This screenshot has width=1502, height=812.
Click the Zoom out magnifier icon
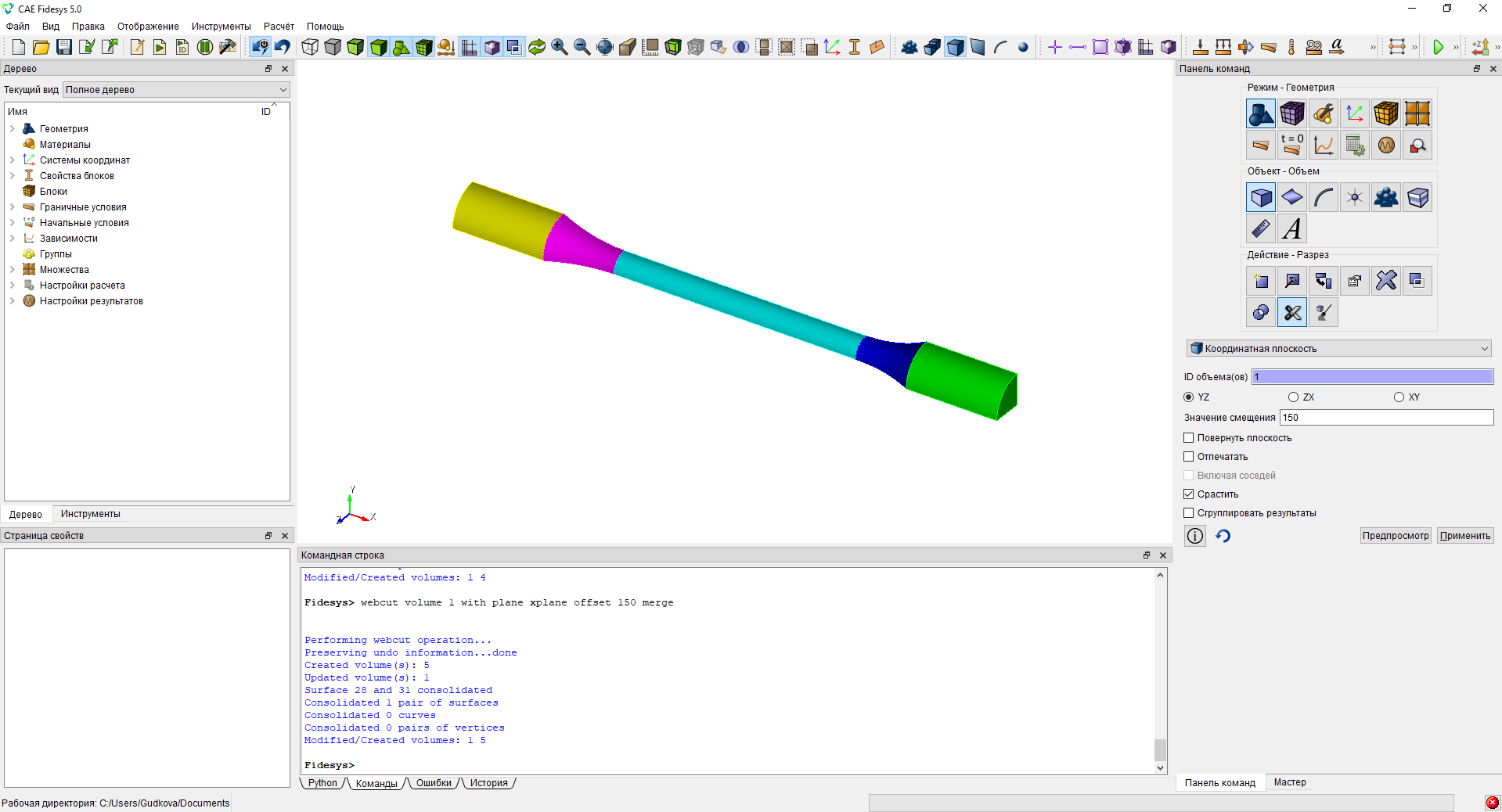point(582,47)
